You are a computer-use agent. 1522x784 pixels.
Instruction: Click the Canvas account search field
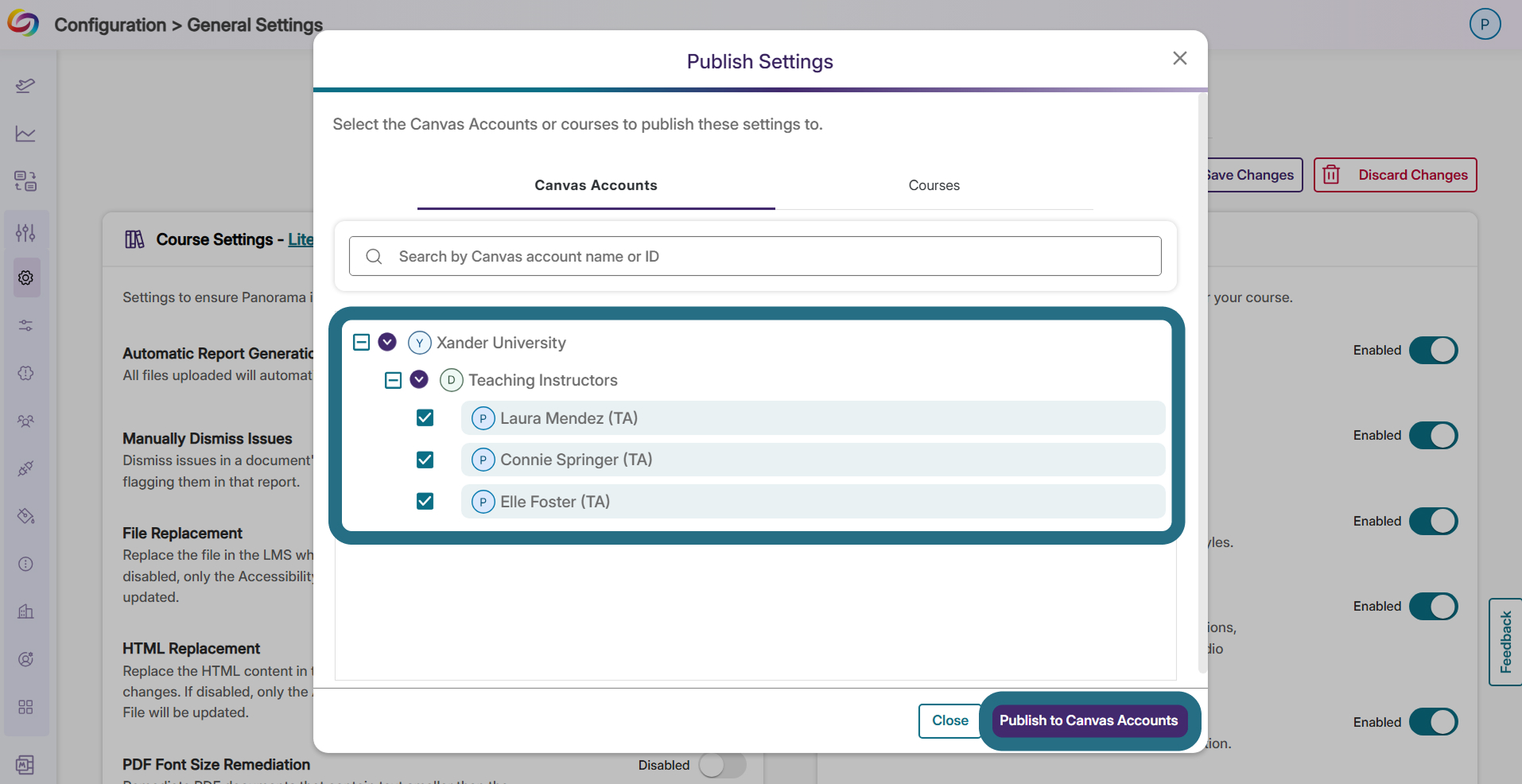pyautogui.click(x=755, y=256)
